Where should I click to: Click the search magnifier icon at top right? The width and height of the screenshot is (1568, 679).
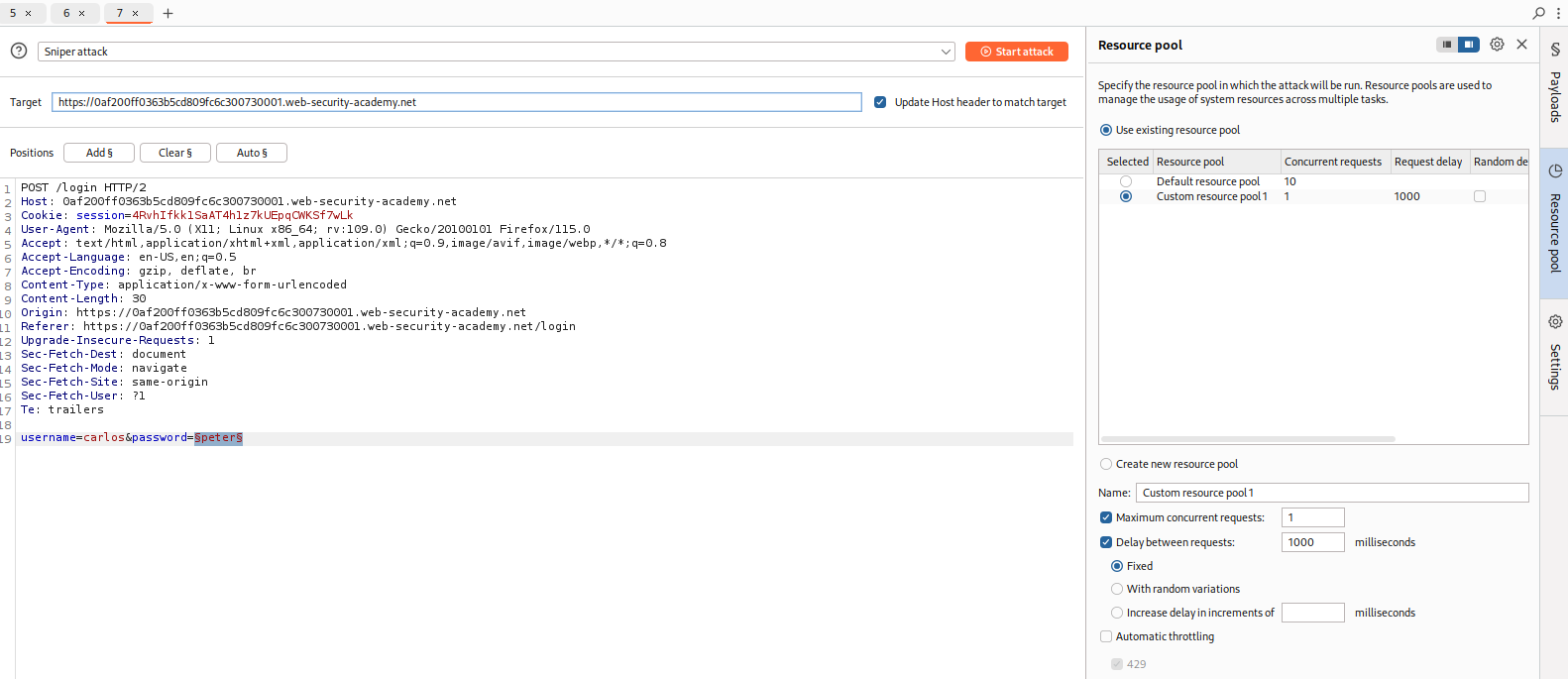pos(1538,13)
